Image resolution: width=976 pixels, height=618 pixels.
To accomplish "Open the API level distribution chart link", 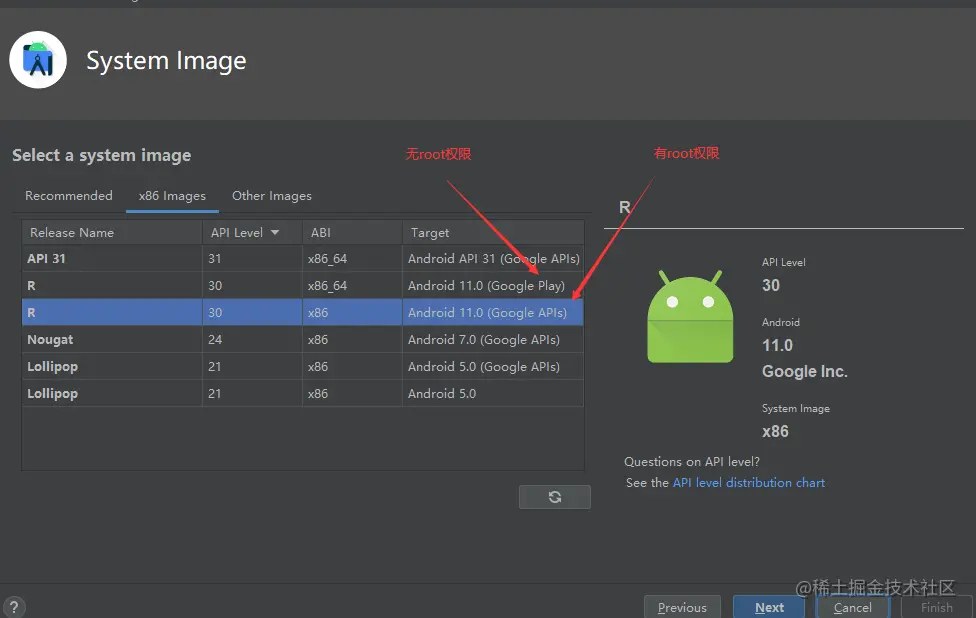I will (x=749, y=483).
